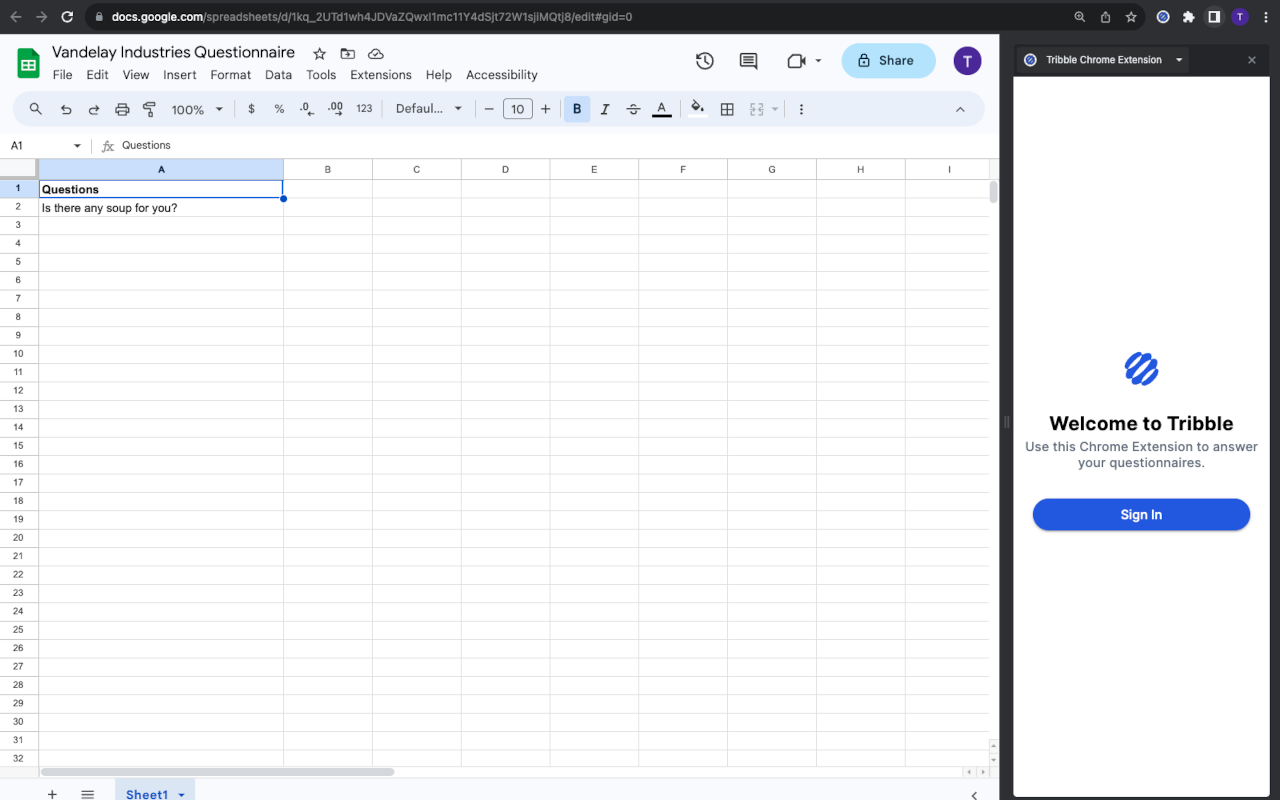Switch to the Sheet1 tab
1280x800 pixels.
point(147,793)
